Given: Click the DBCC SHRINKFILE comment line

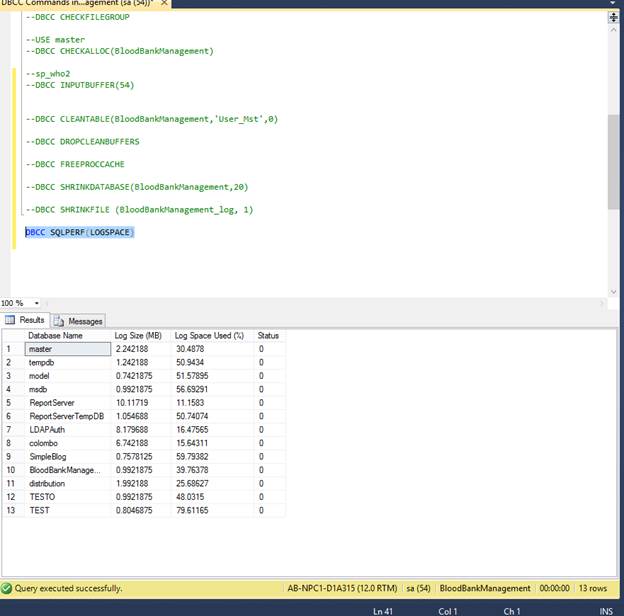Looking at the screenshot, I should 139,210.
